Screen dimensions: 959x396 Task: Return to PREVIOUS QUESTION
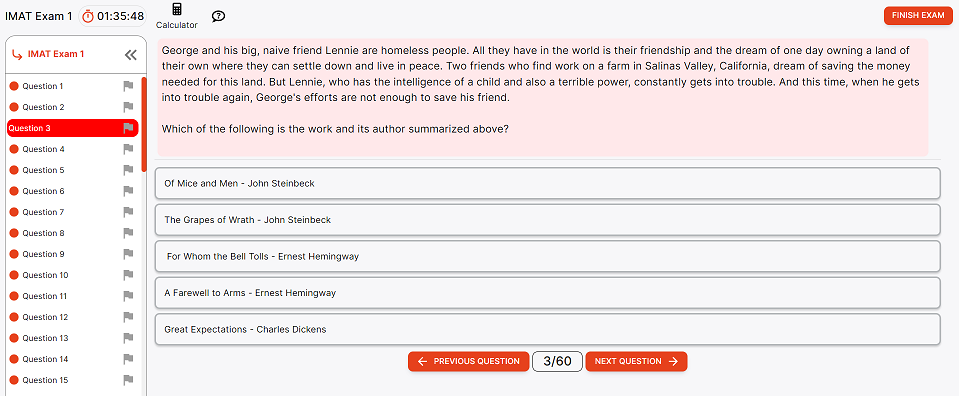pyautogui.click(x=468, y=361)
